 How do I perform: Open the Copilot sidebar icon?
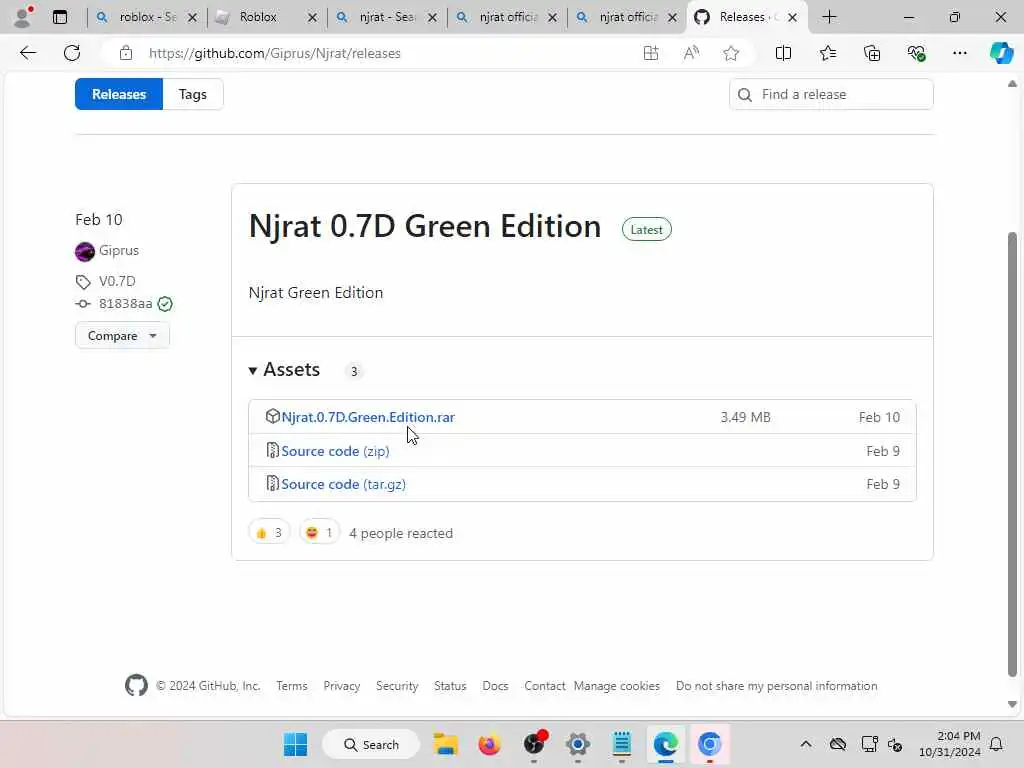pyautogui.click(x=1001, y=53)
